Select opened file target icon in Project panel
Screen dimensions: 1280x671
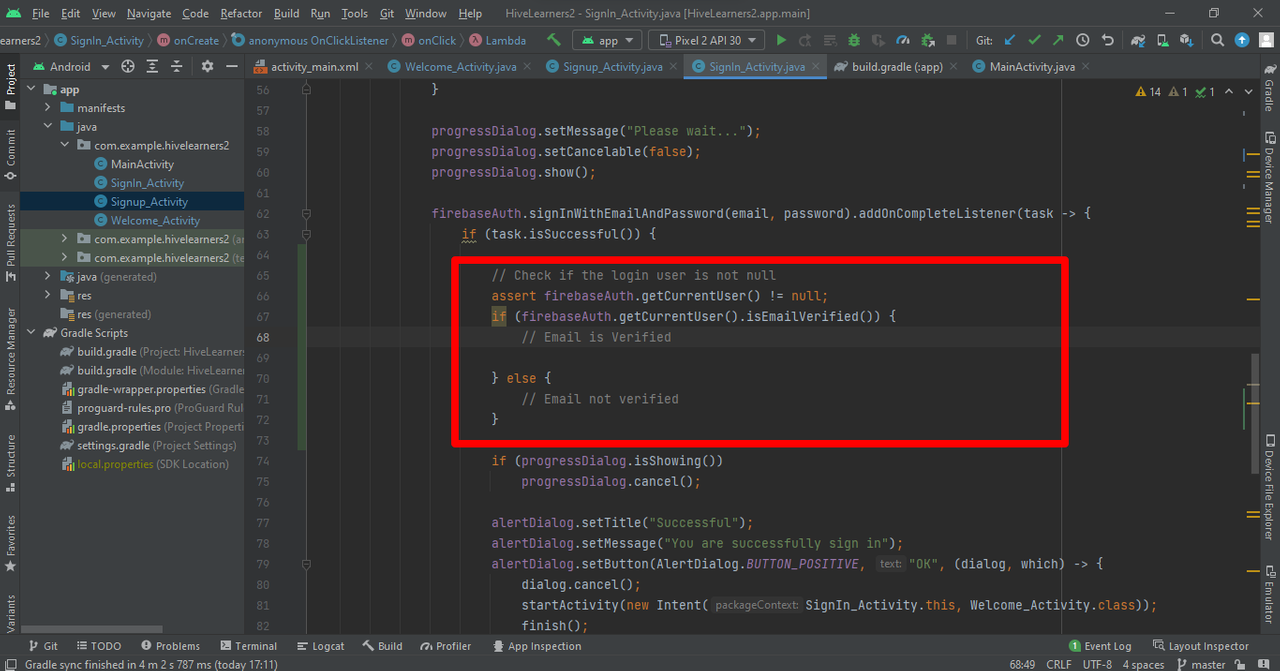point(128,66)
